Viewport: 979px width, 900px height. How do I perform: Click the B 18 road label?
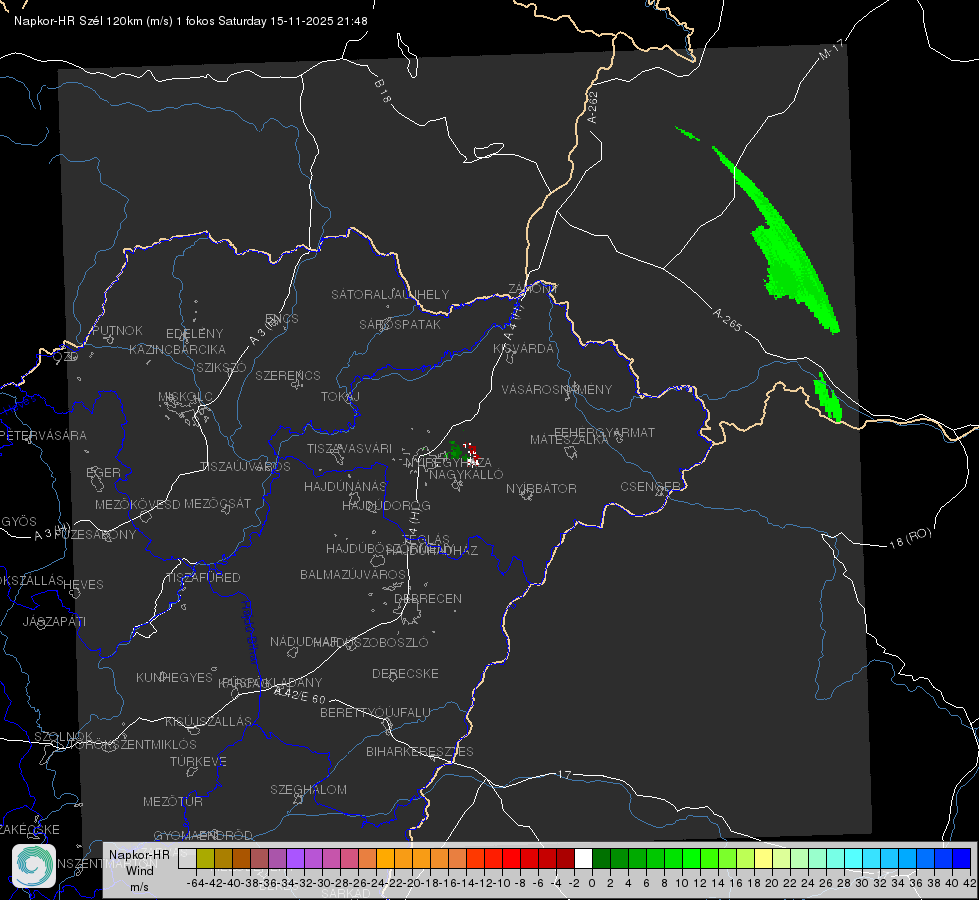coord(382,91)
